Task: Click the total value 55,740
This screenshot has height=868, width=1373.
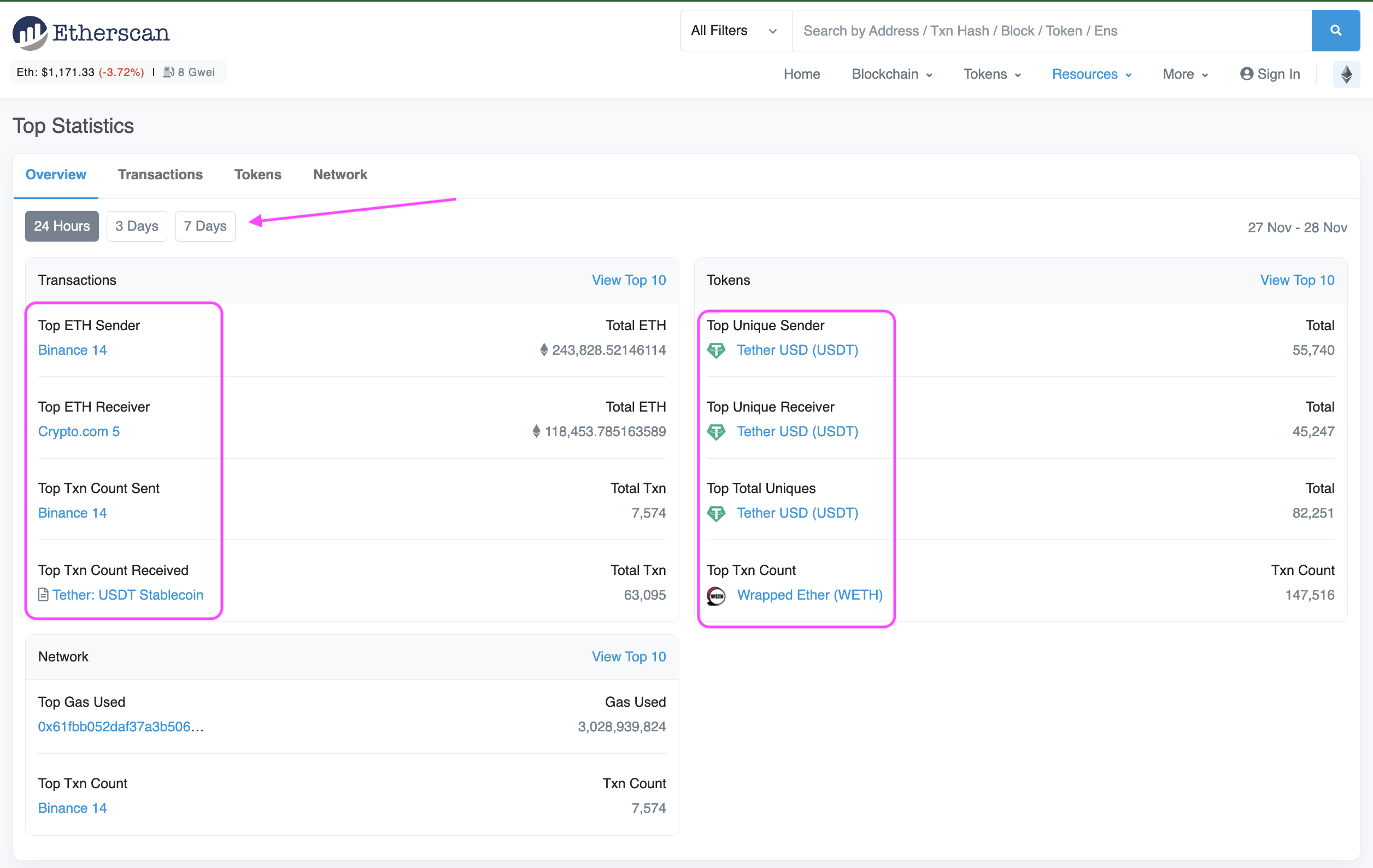Action: pyautogui.click(x=1313, y=350)
